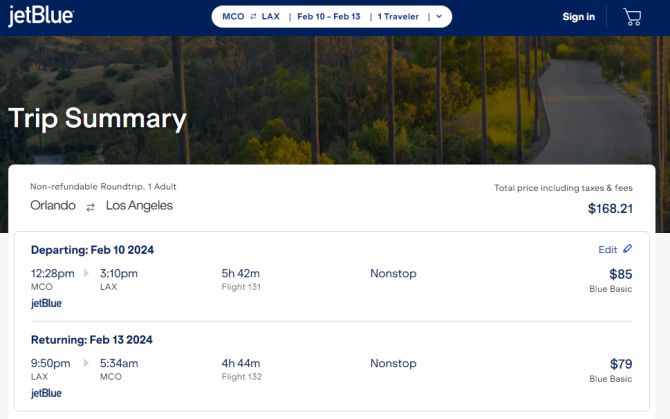The height and width of the screenshot is (419, 670).
Task: Click the jetBlue airline logo under departing flight
Action: (x=46, y=303)
